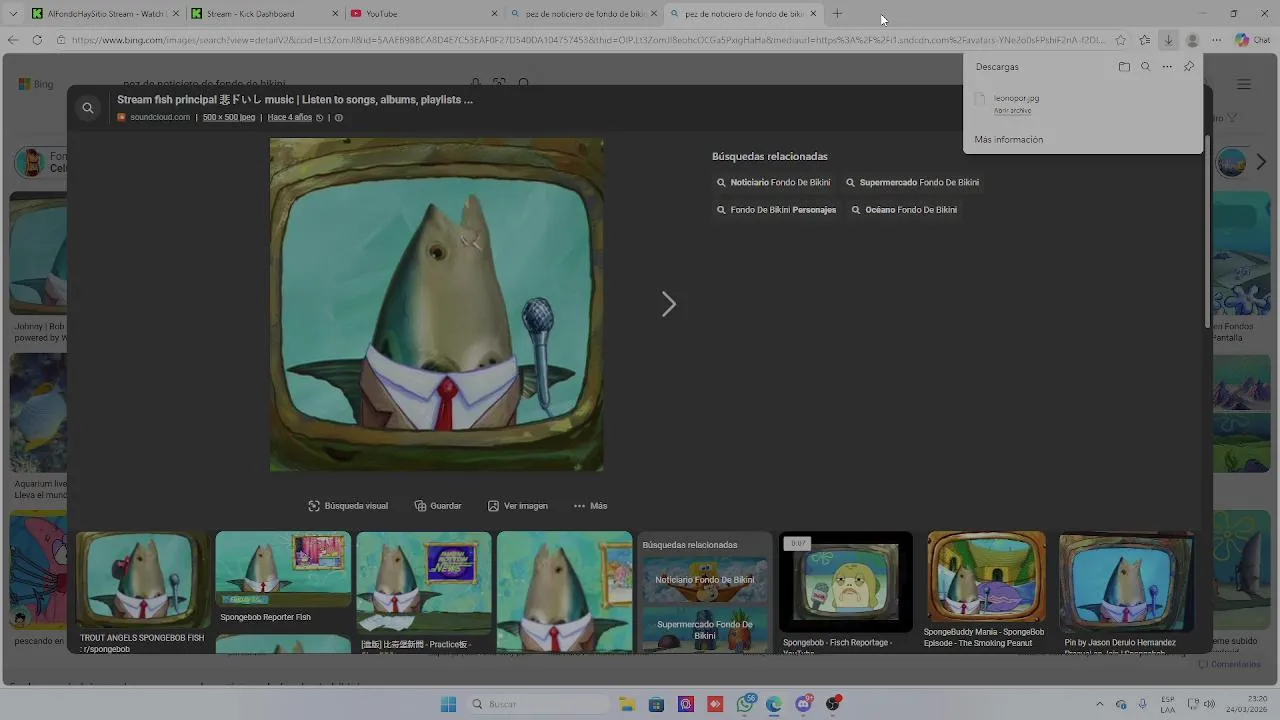Open the Edge profile avatar
Image resolution: width=1280 pixels, height=720 pixels.
coord(1192,40)
